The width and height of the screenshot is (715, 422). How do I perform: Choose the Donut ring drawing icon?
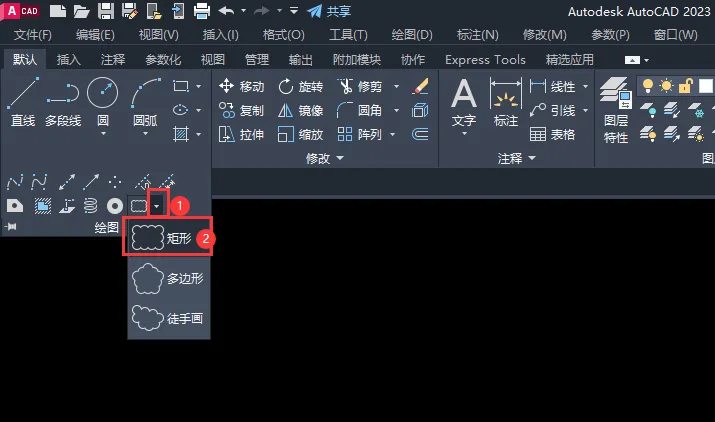(115, 206)
